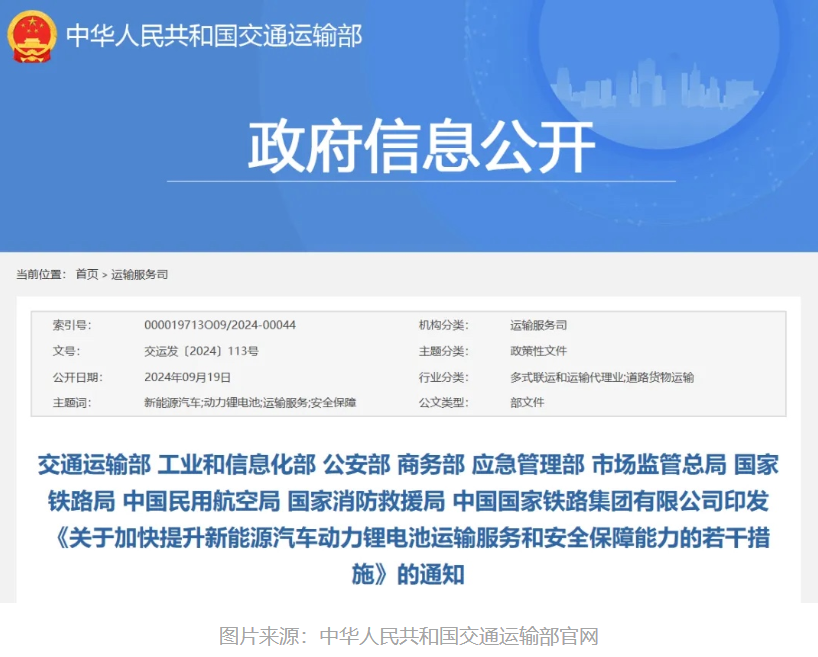The height and width of the screenshot is (657, 818).
Task: Click the 行业分类 field label
Action: pyautogui.click(x=443, y=377)
